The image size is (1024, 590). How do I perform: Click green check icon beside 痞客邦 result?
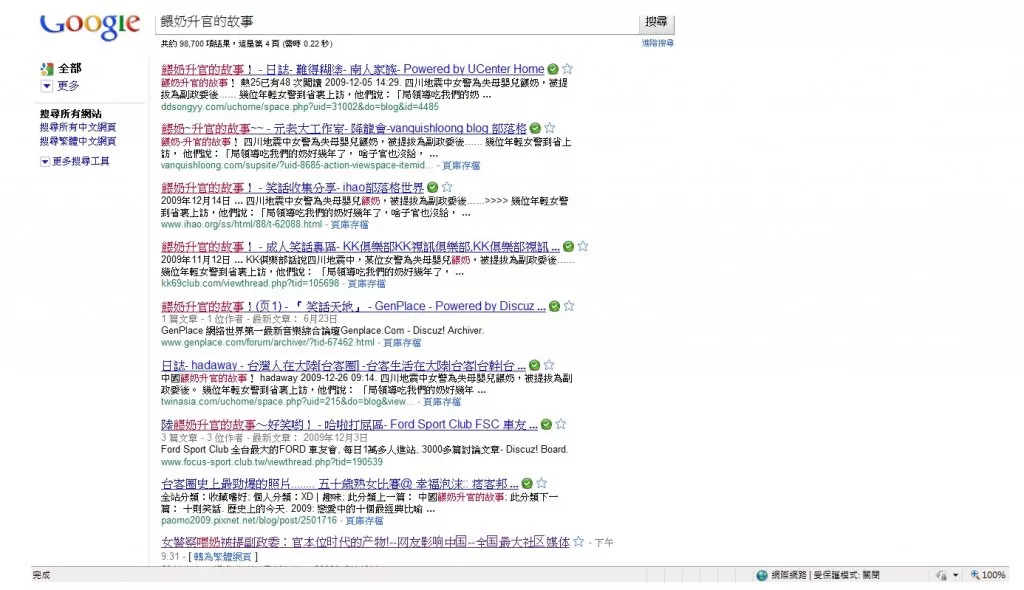tap(527, 484)
